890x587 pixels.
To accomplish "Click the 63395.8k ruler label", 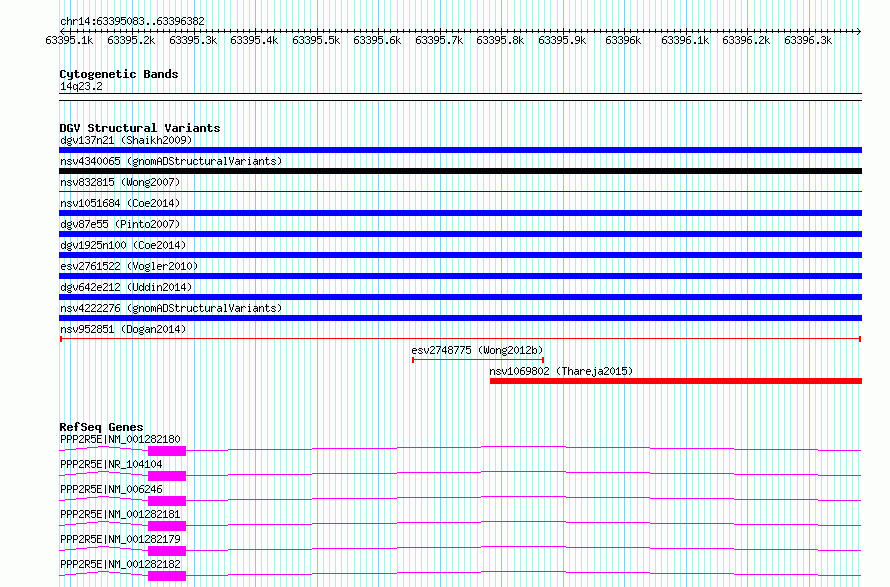I will click(x=501, y=41).
